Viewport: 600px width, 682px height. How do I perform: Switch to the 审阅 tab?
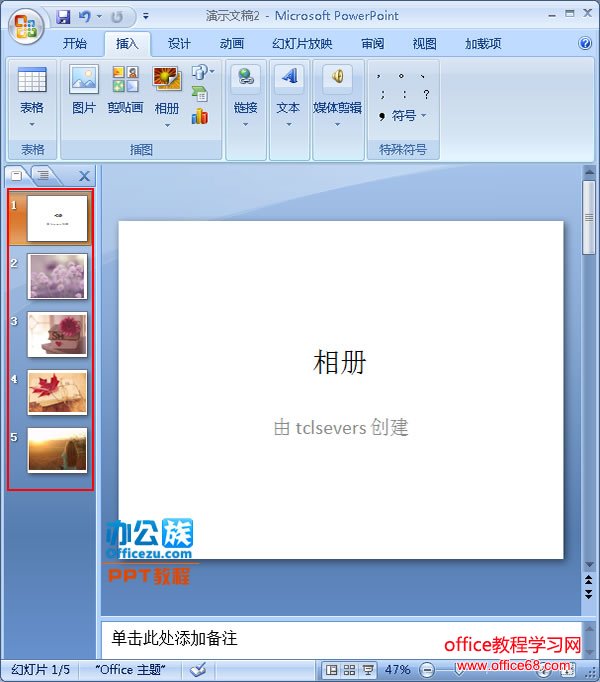click(372, 43)
